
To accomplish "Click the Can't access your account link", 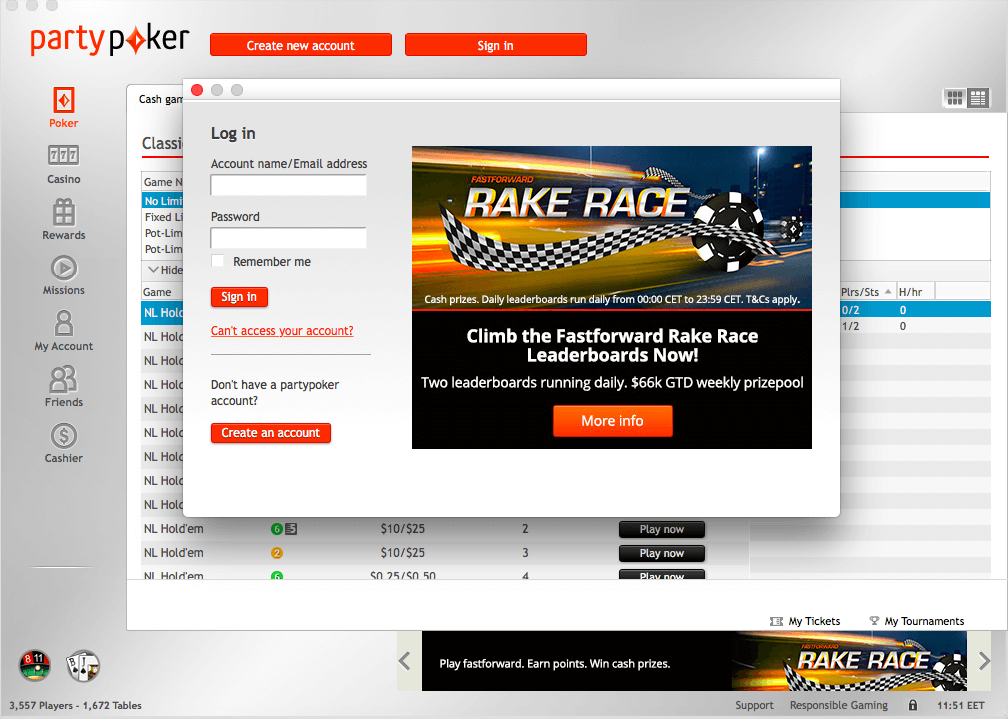I will tap(282, 331).
